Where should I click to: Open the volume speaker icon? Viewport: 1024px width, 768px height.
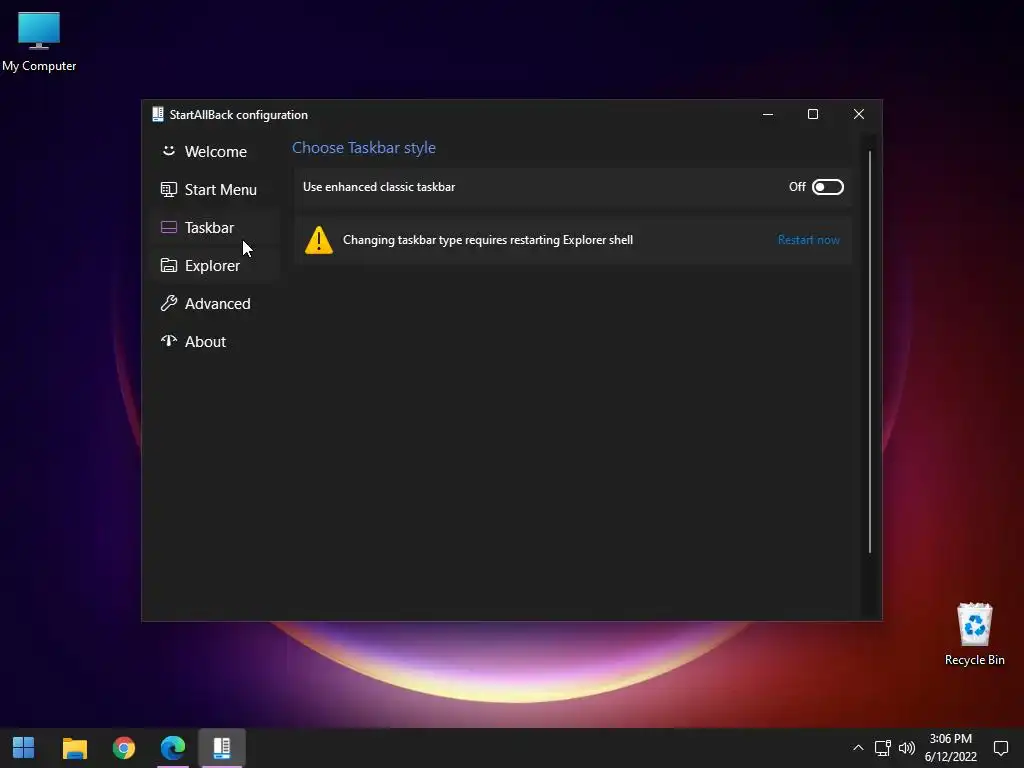[x=907, y=748]
